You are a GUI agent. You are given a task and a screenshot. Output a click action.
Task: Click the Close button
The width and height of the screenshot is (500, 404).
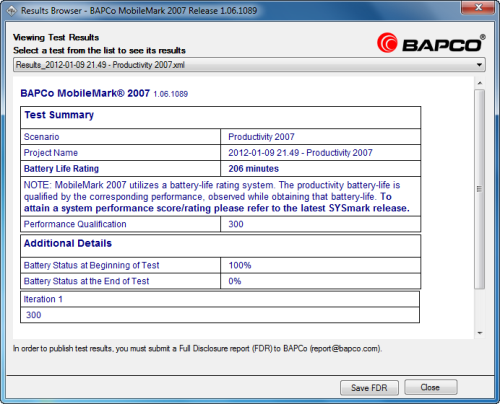click(x=431, y=387)
